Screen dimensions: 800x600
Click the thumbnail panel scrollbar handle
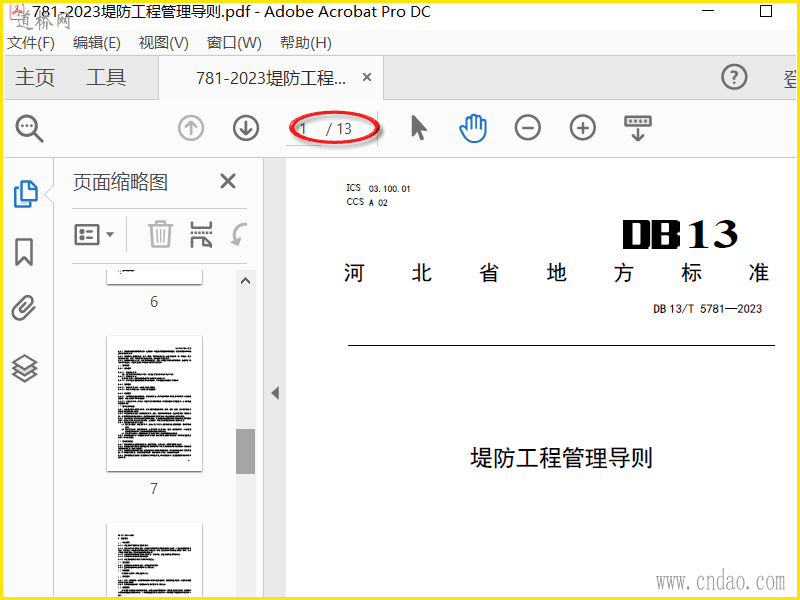pyautogui.click(x=245, y=452)
